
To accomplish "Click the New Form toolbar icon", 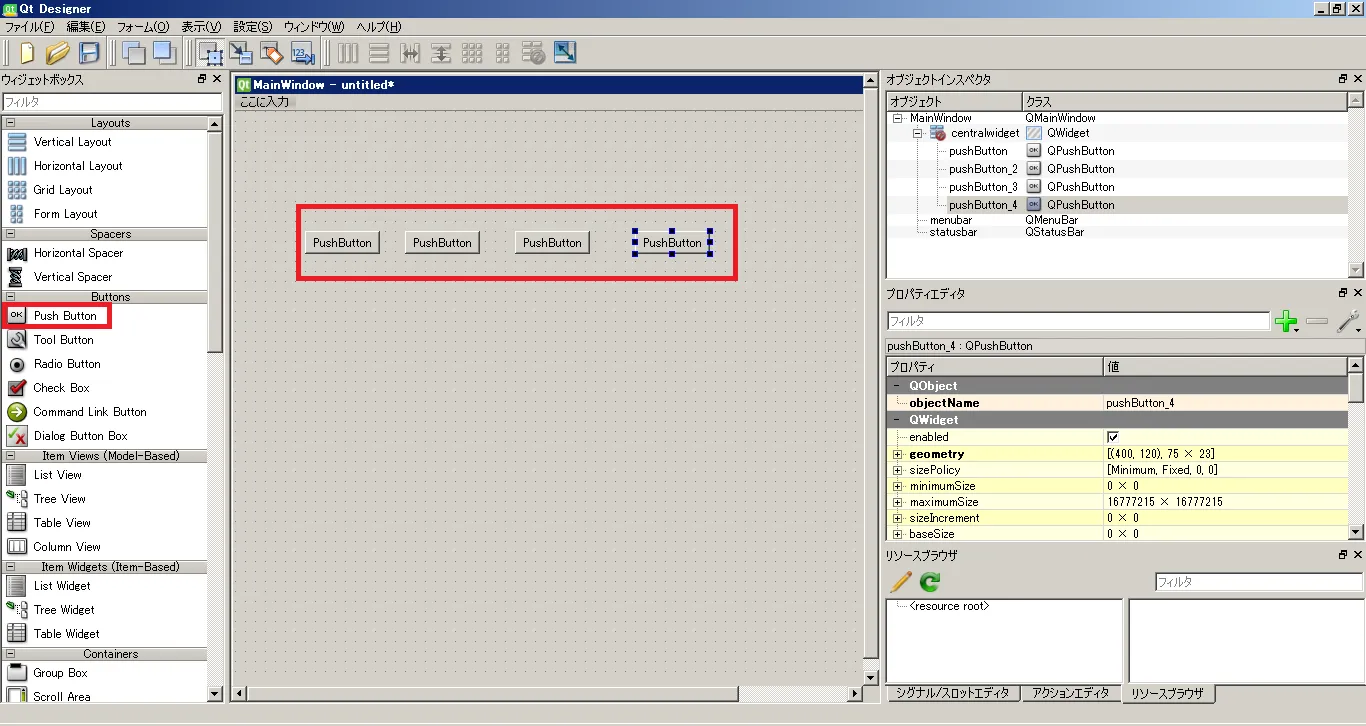I will click(27, 53).
